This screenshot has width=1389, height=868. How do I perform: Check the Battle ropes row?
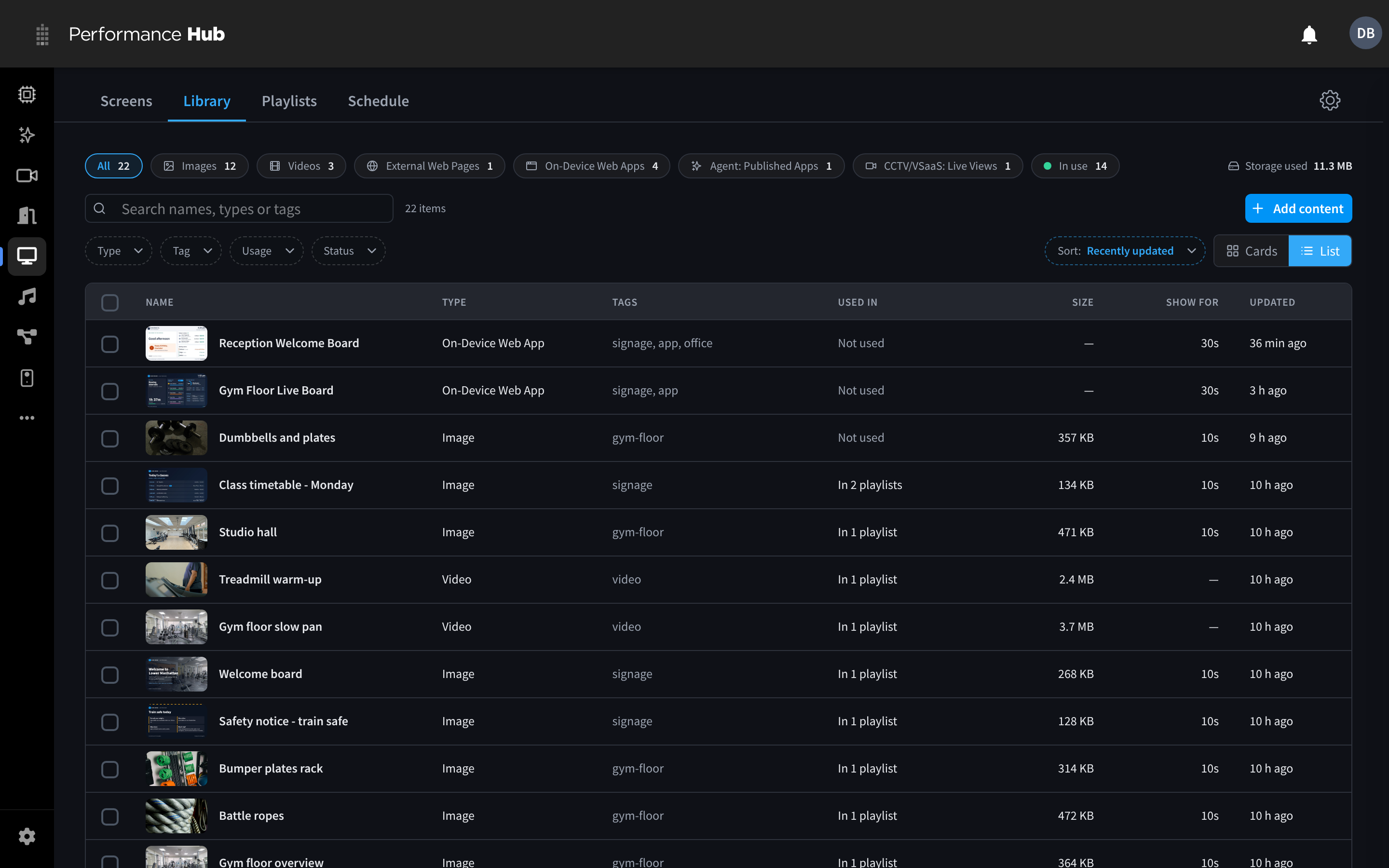109,816
